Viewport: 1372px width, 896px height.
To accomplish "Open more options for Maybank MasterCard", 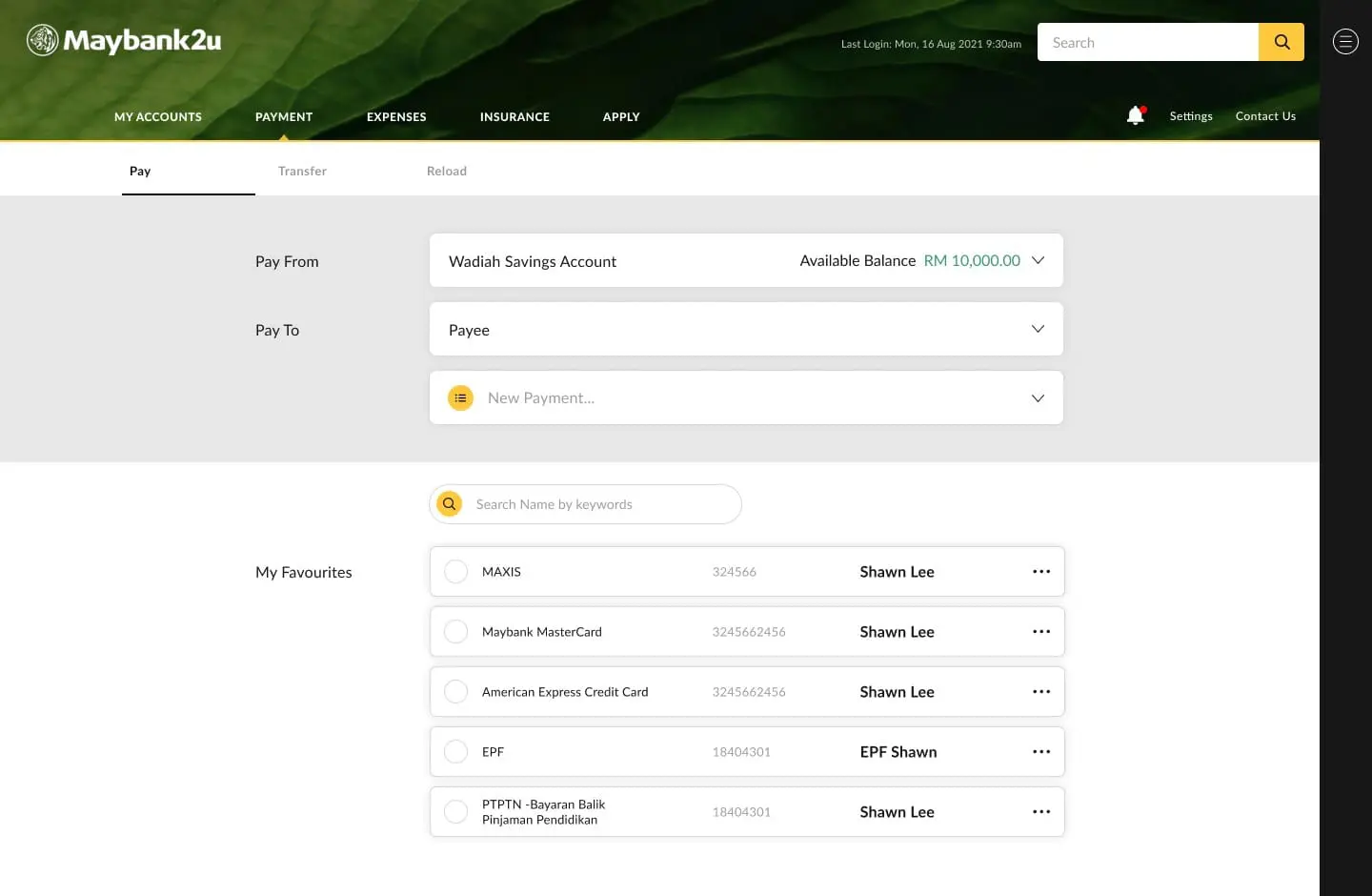I will pyautogui.click(x=1040, y=632).
